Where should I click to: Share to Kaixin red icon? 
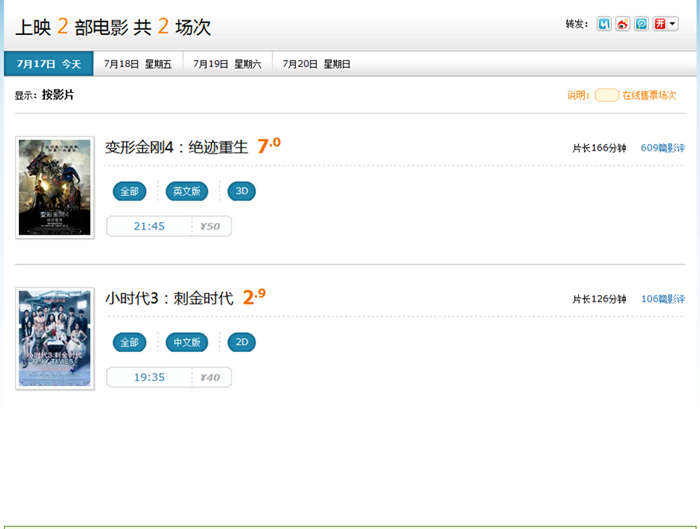click(660, 24)
